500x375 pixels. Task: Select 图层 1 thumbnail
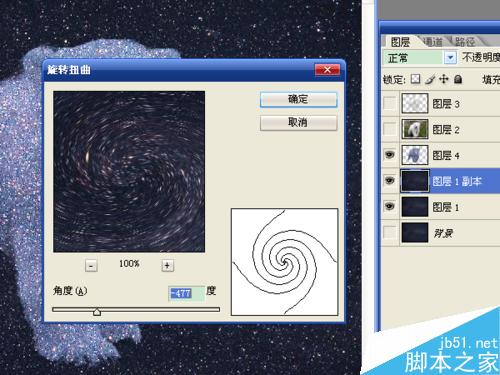tap(415, 207)
